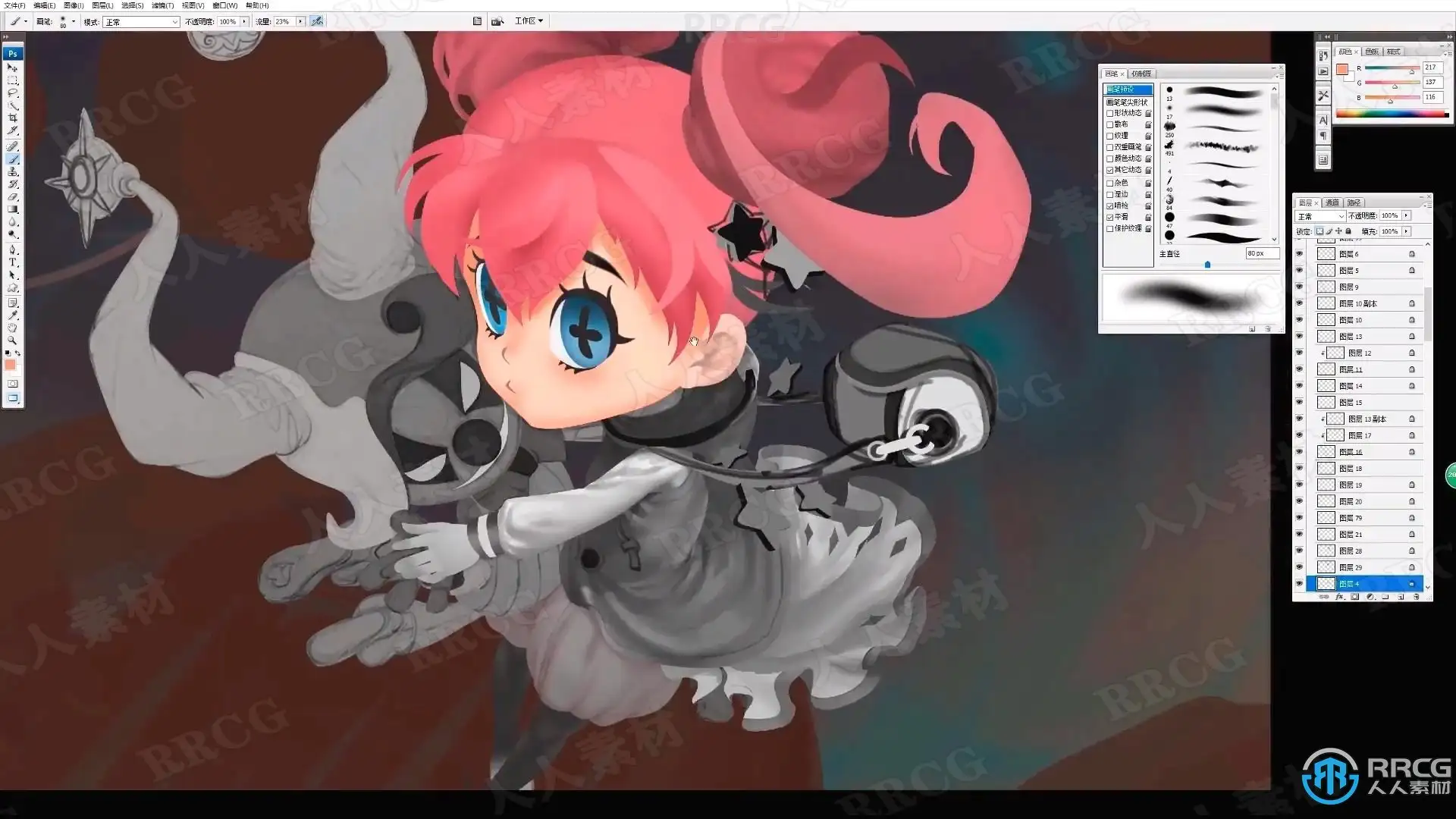Open the 工作区 workspace button
The width and height of the screenshot is (1456, 819).
tap(529, 21)
